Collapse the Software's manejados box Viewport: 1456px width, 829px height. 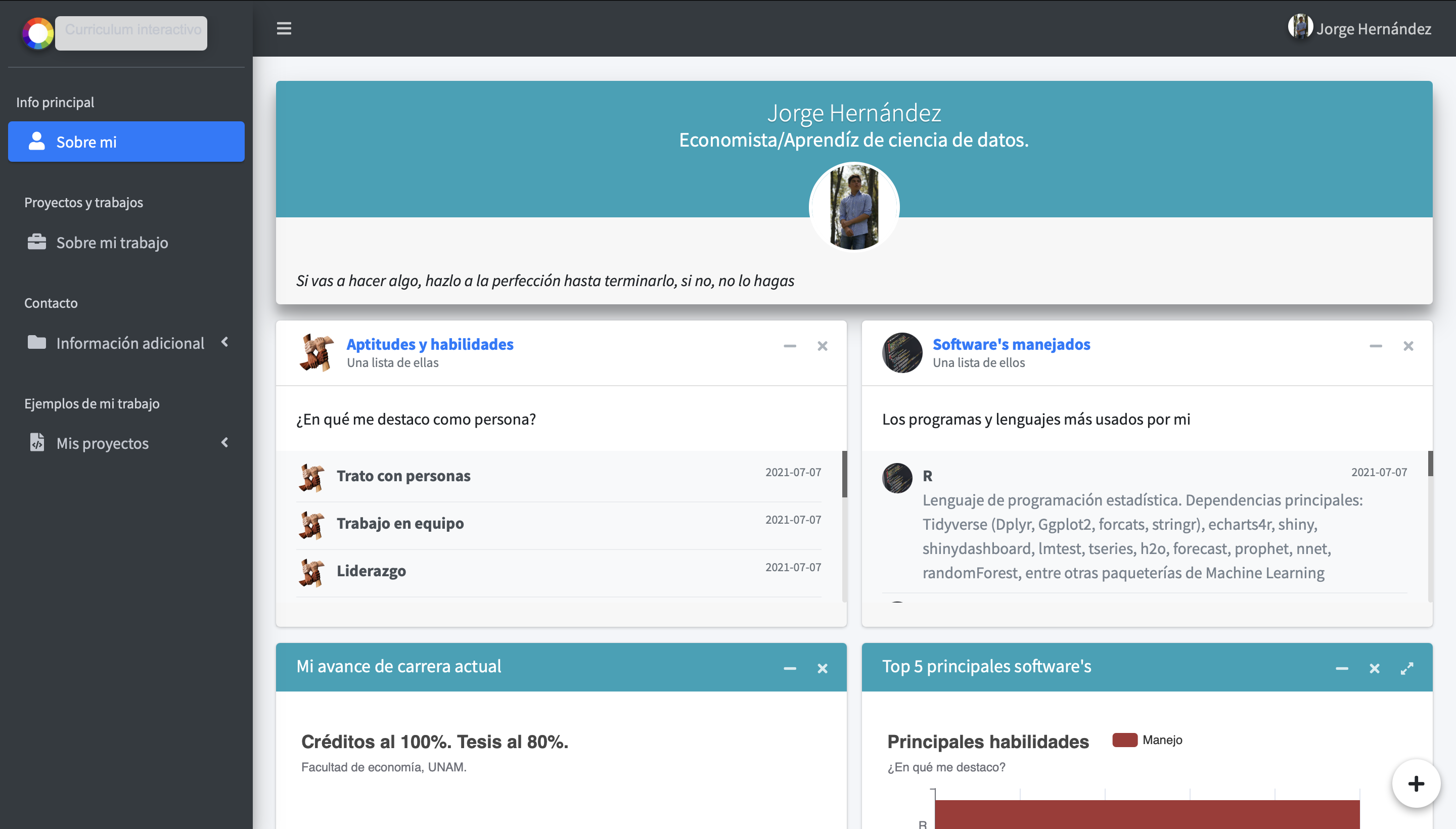pyautogui.click(x=1377, y=346)
